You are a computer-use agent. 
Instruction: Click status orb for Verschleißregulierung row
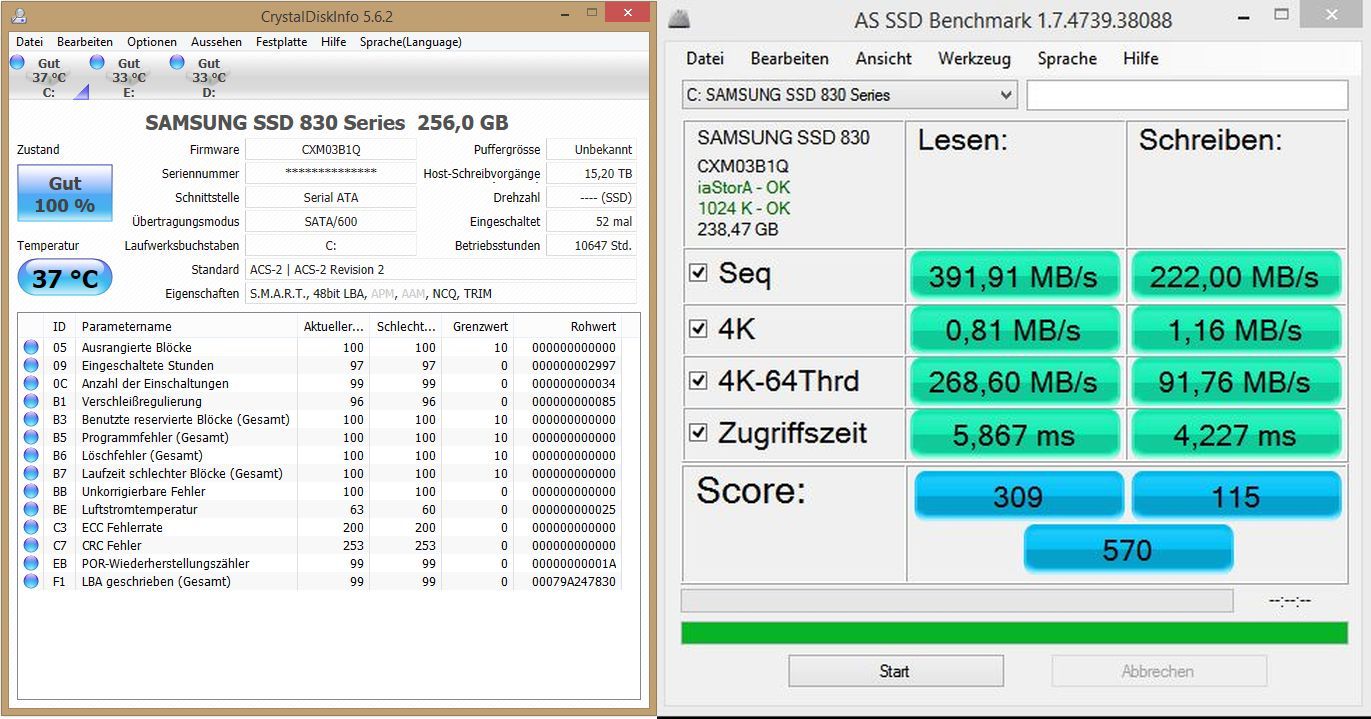coord(31,401)
